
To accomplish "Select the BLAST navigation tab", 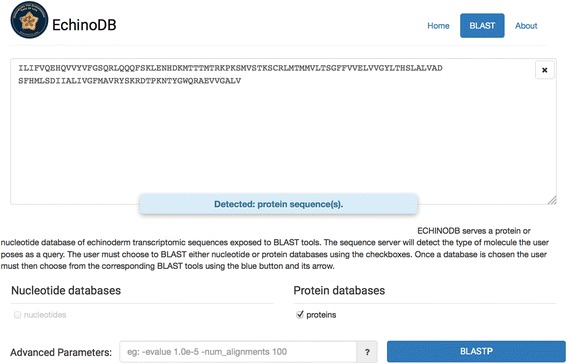I will 482,26.
